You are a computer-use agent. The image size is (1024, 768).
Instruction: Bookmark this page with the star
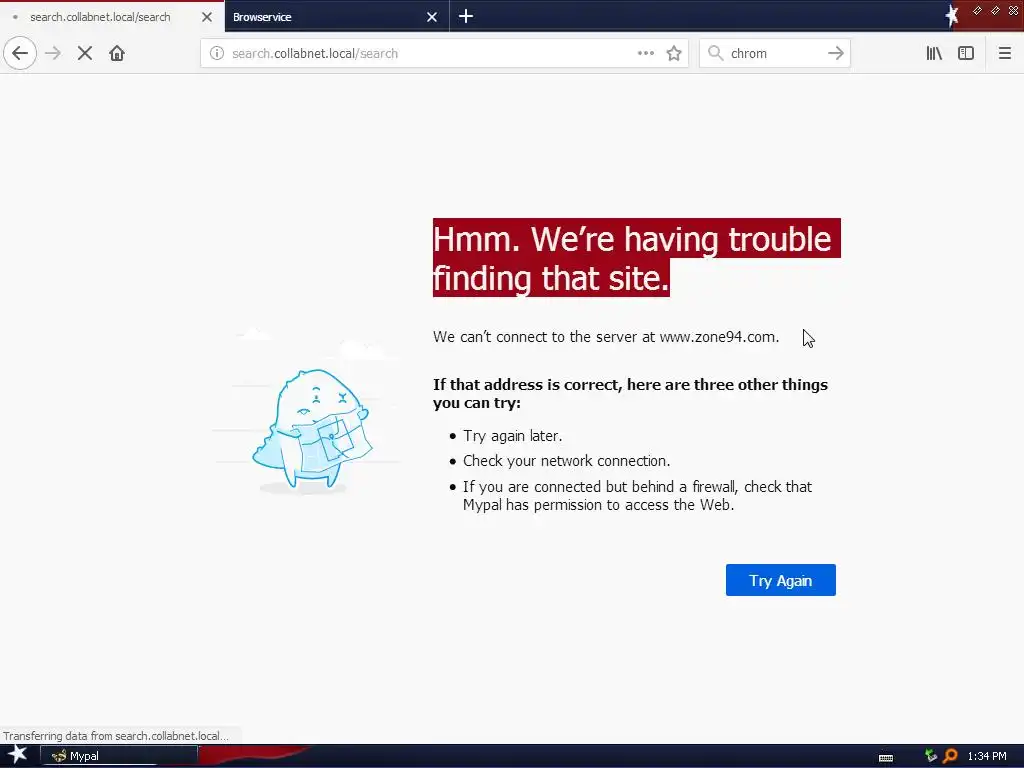pos(674,54)
